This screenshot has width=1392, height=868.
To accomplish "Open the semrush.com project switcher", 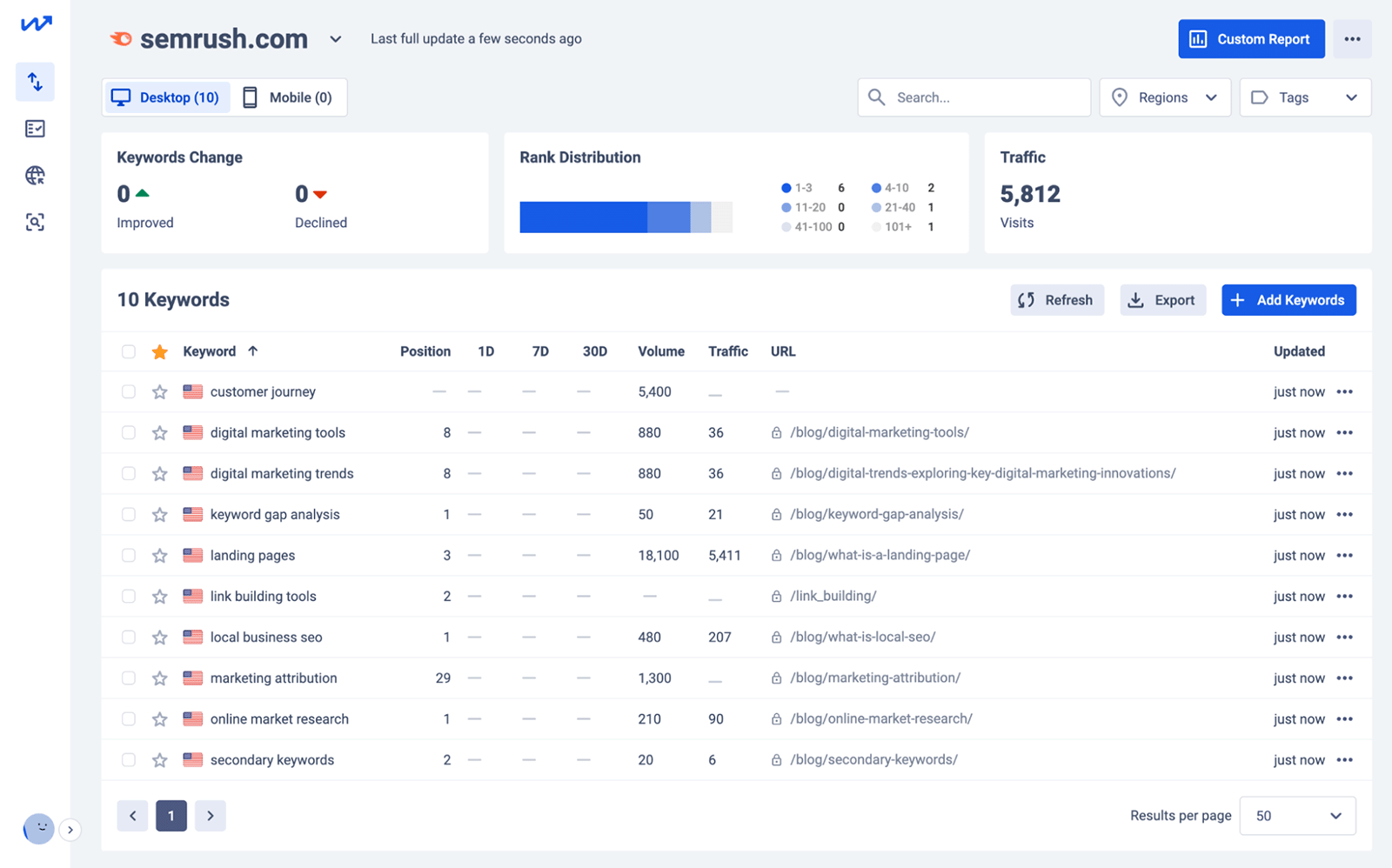I will click(x=335, y=38).
